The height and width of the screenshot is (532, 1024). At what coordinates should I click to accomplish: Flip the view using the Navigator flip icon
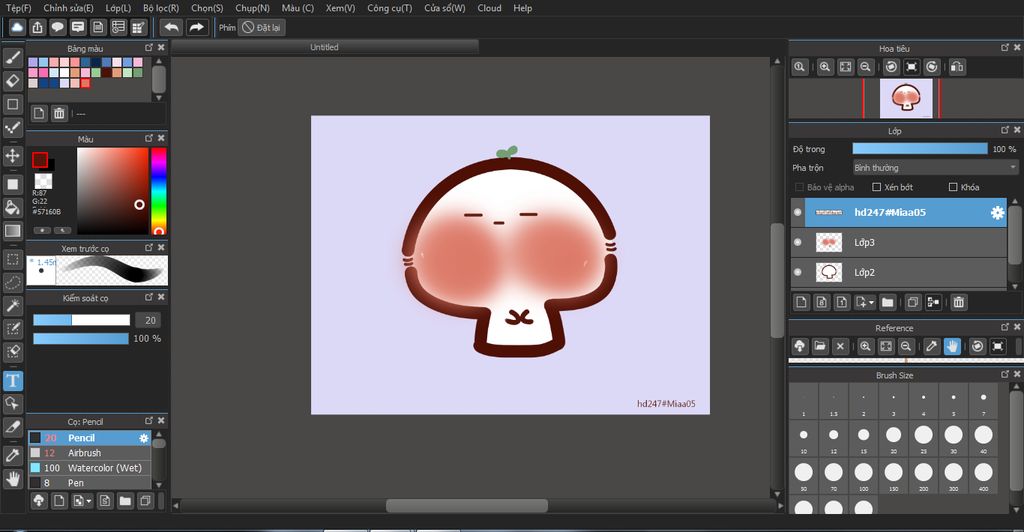click(957, 67)
